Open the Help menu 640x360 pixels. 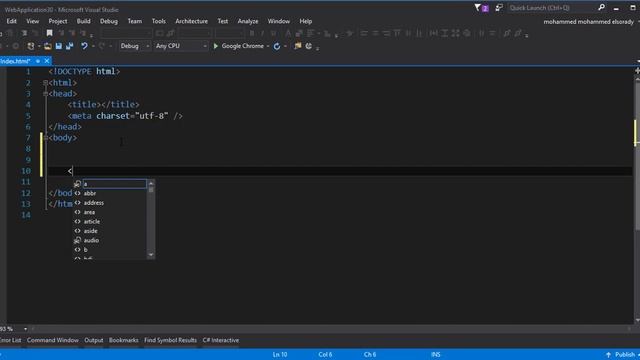(306, 21)
